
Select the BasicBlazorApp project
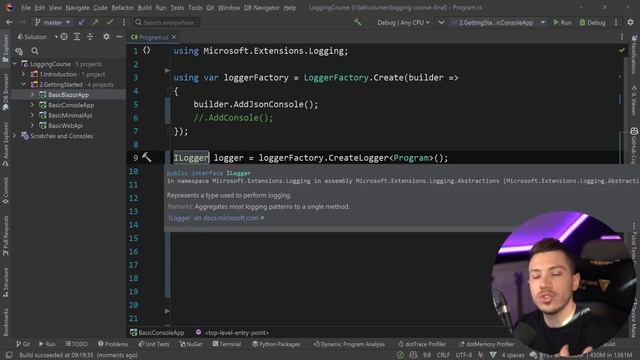[68, 95]
